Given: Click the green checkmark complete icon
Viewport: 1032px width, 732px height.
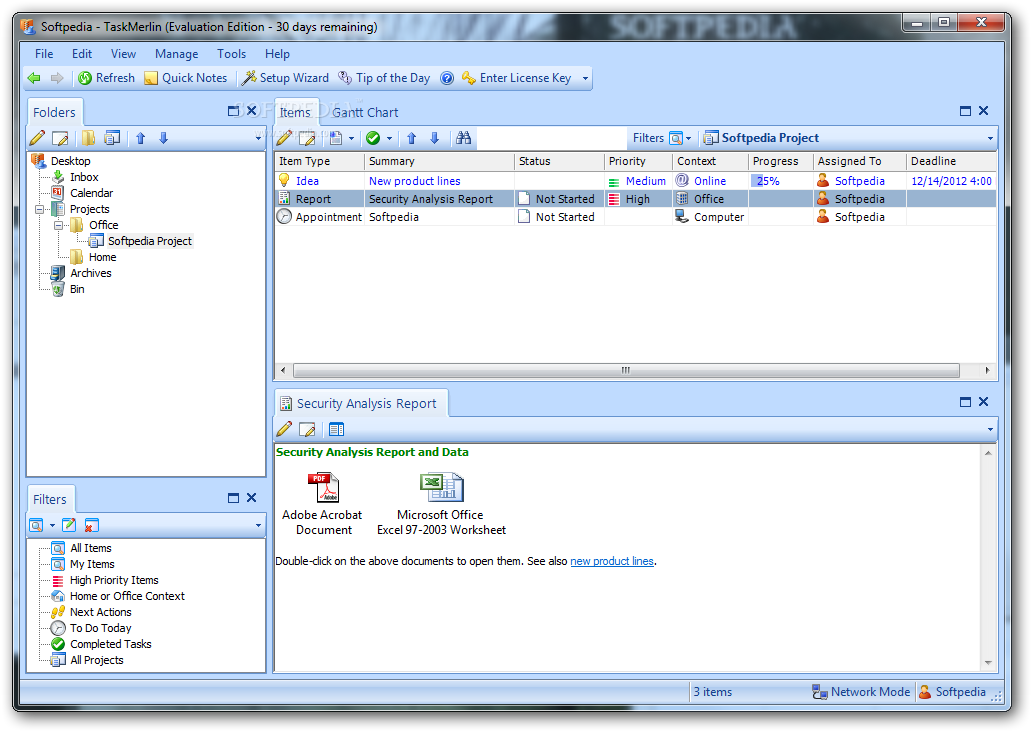Looking at the screenshot, I should [373, 138].
